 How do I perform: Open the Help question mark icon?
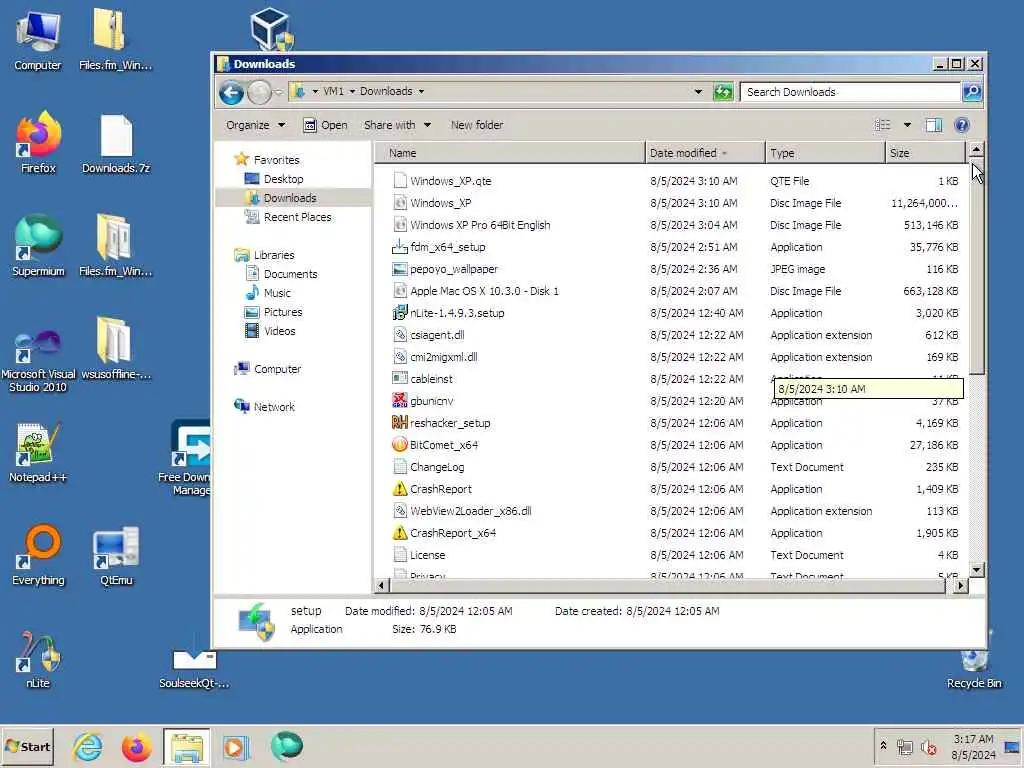(962, 125)
